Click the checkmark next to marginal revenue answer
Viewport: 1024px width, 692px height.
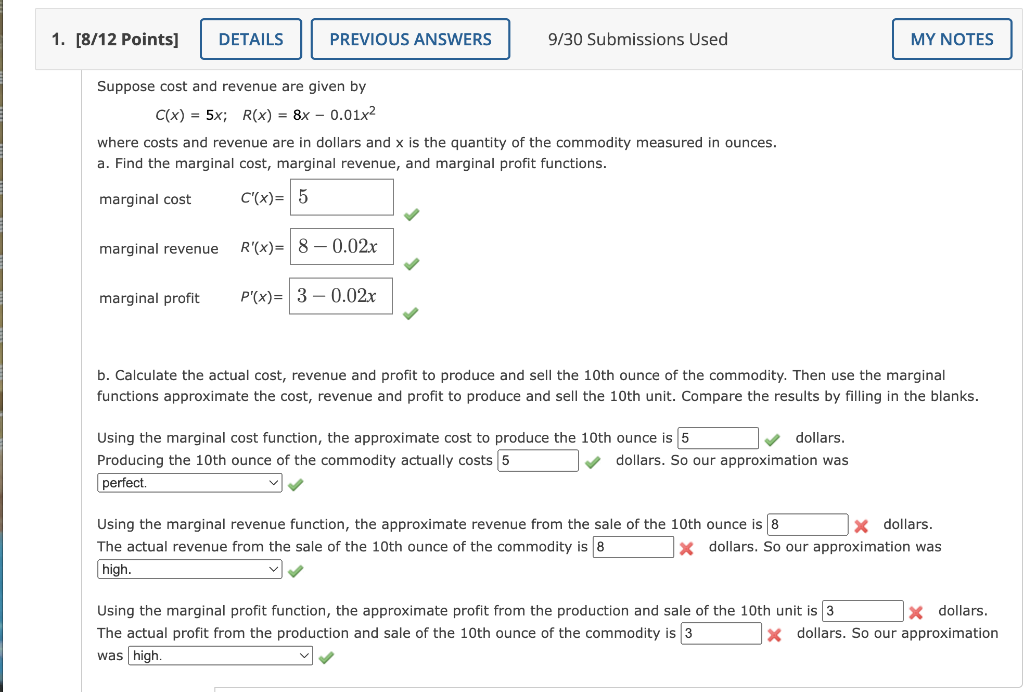click(x=412, y=264)
